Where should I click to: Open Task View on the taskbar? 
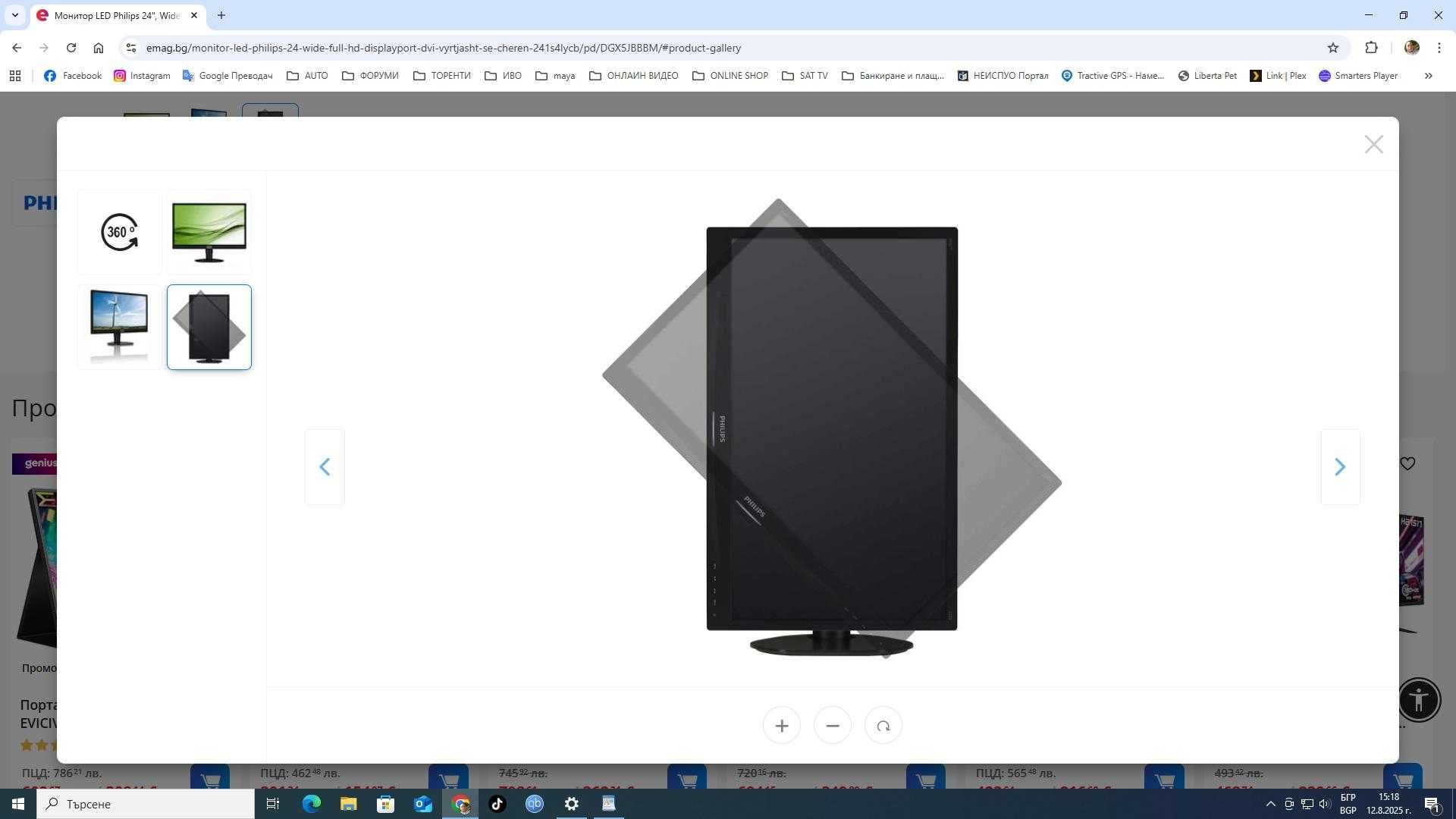[x=273, y=804]
